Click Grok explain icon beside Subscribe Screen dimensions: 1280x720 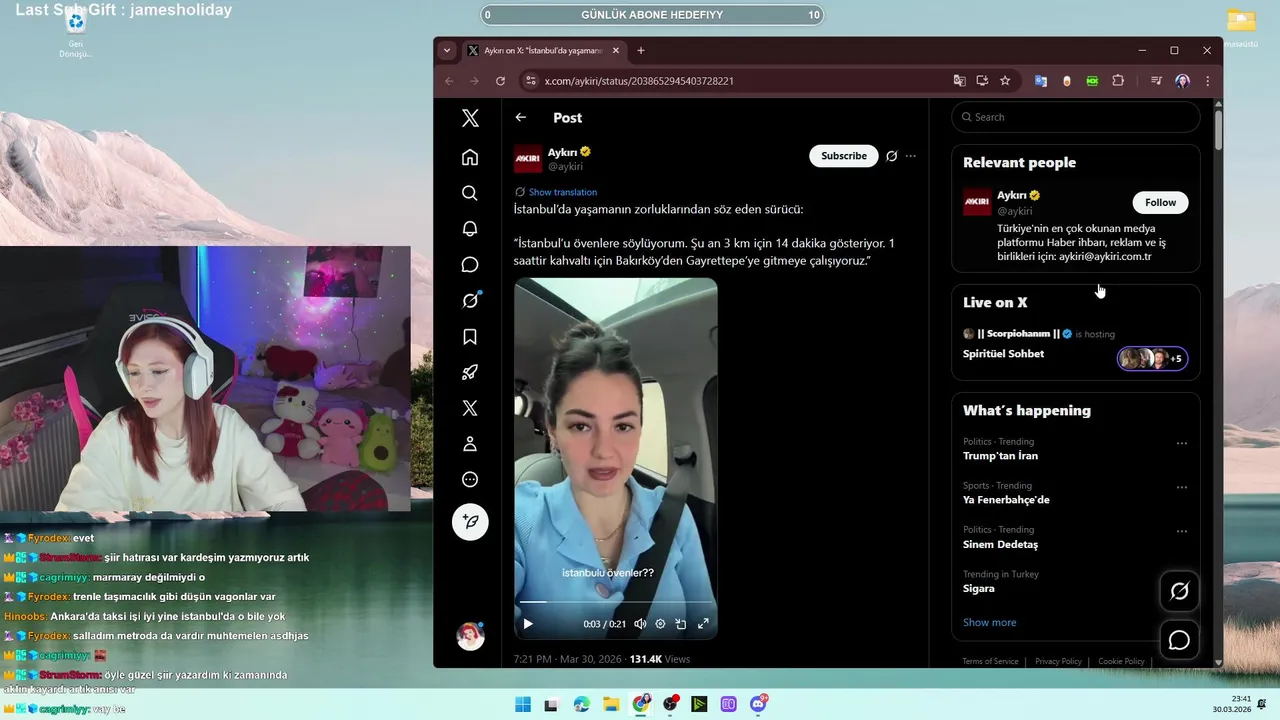click(x=892, y=156)
